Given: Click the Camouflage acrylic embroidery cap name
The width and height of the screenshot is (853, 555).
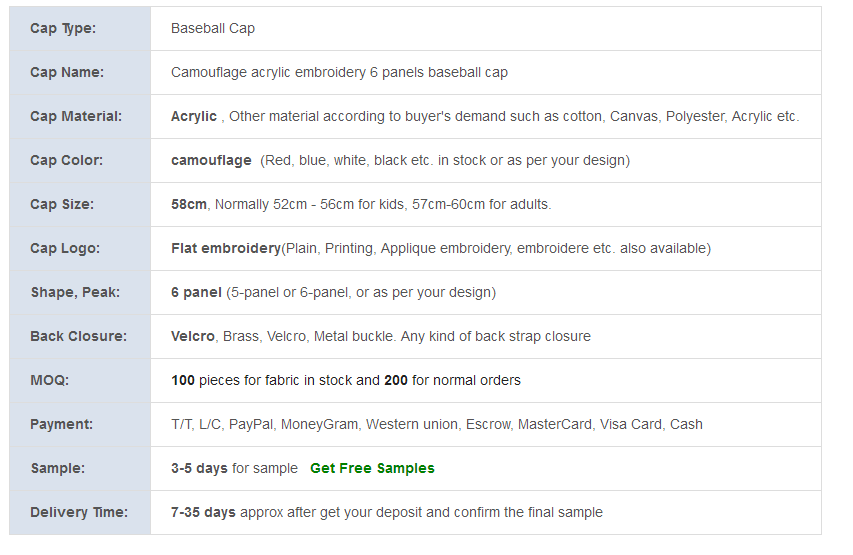Looking at the screenshot, I should tap(339, 72).
